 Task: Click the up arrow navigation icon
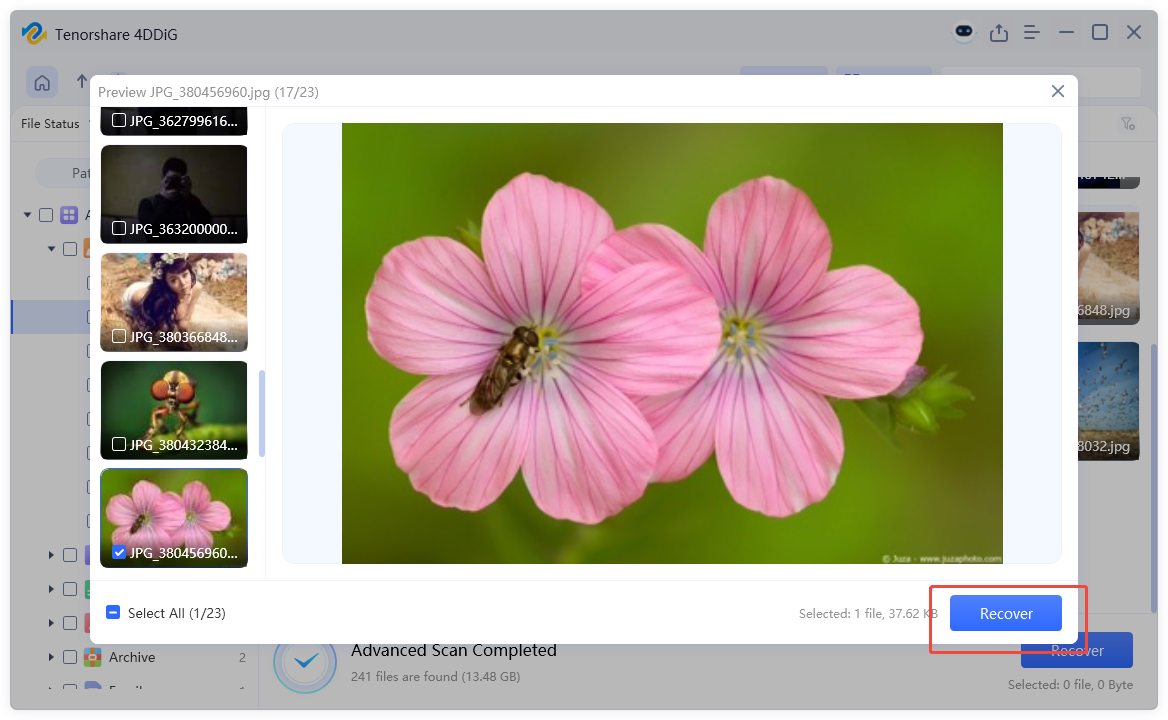coord(82,81)
